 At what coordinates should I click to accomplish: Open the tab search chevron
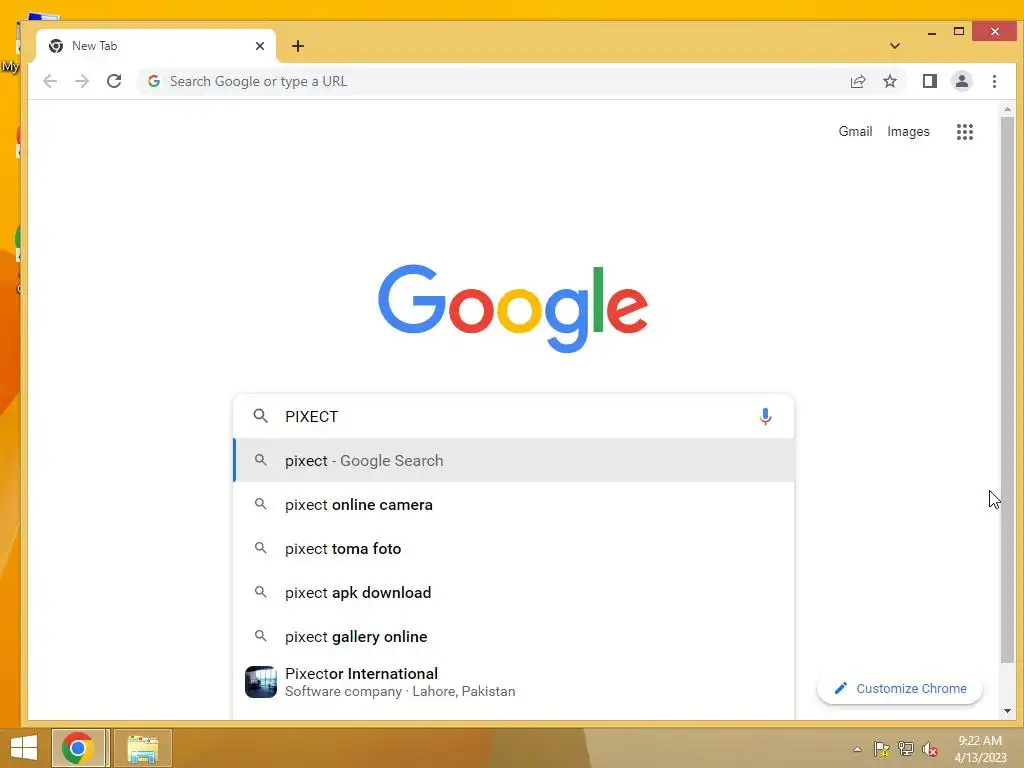[895, 46]
